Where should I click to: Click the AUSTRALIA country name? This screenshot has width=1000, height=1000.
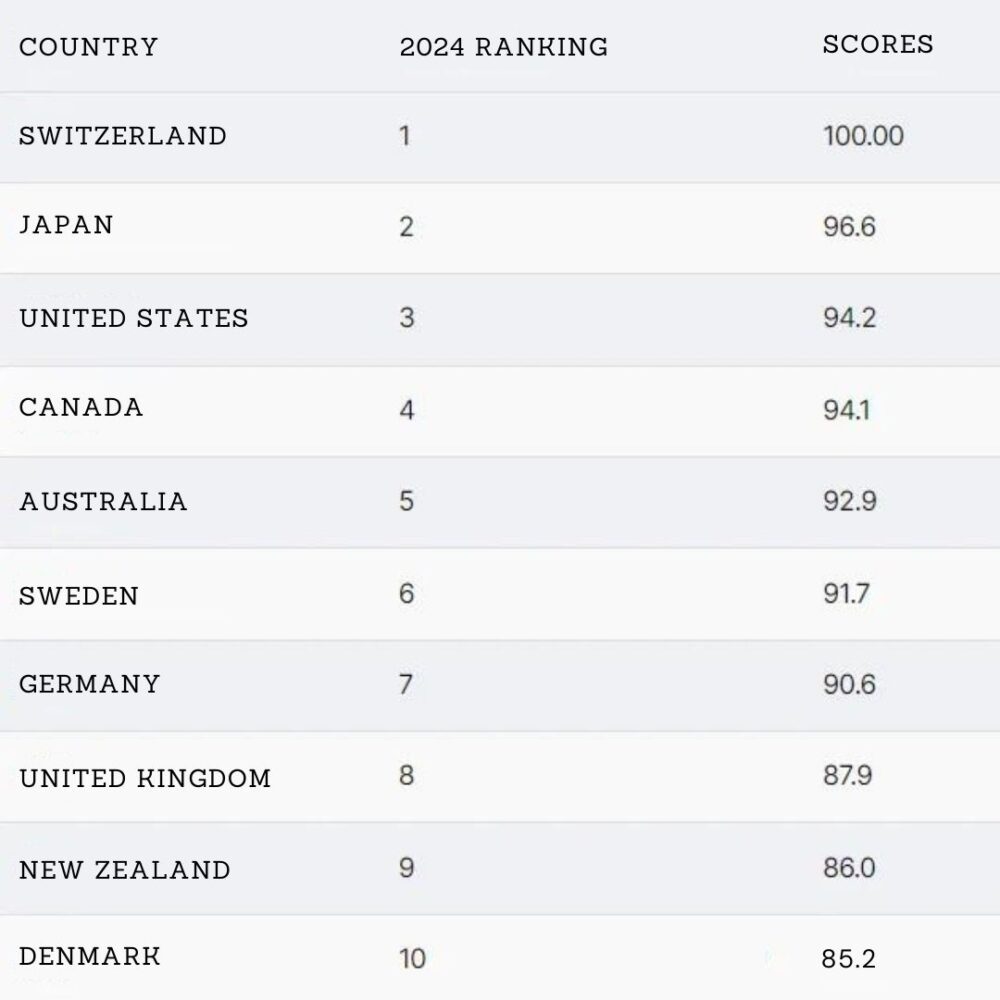point(103,501)
